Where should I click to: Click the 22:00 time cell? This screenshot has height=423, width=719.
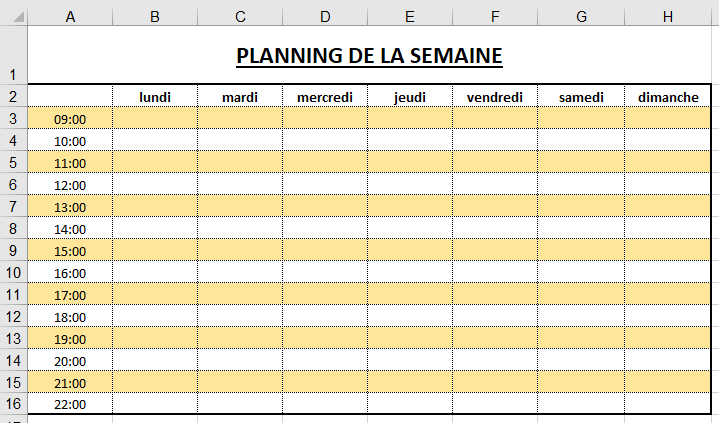[70, 405]
